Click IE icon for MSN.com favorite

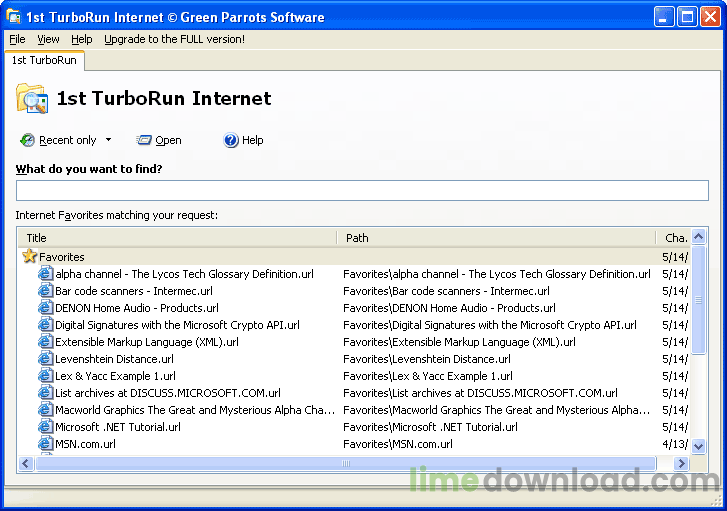coord(45,444)
